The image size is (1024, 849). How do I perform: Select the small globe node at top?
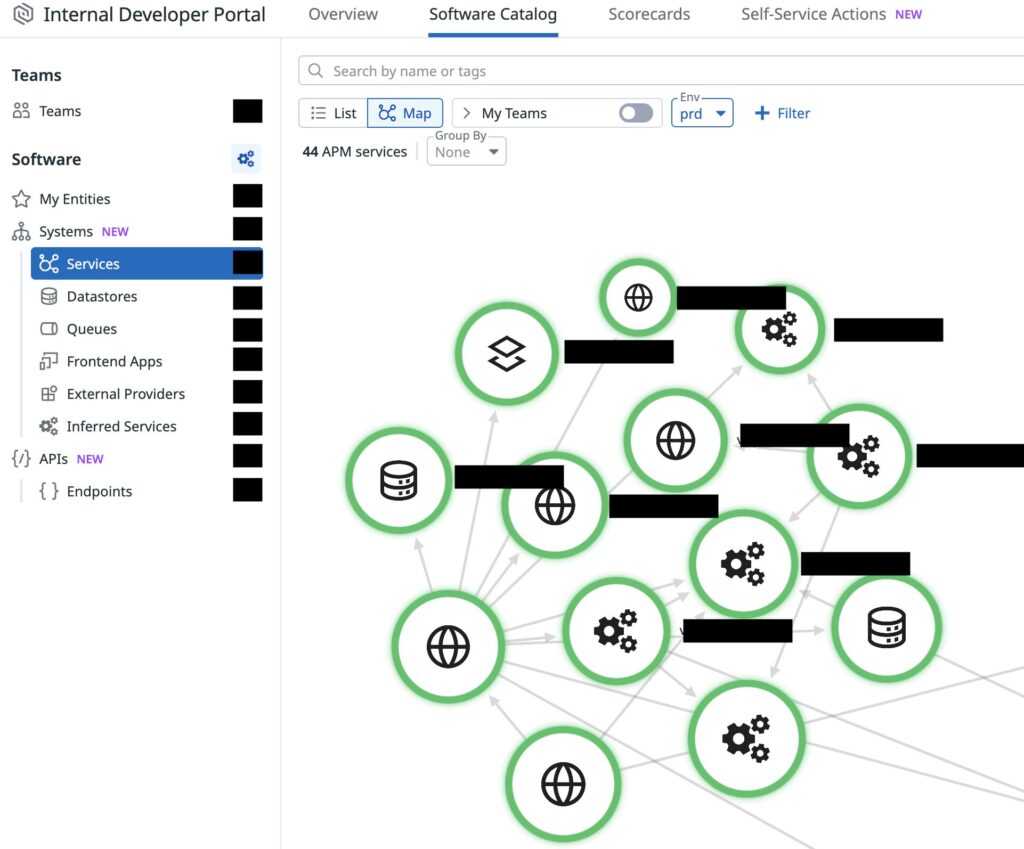coord(638,297)
